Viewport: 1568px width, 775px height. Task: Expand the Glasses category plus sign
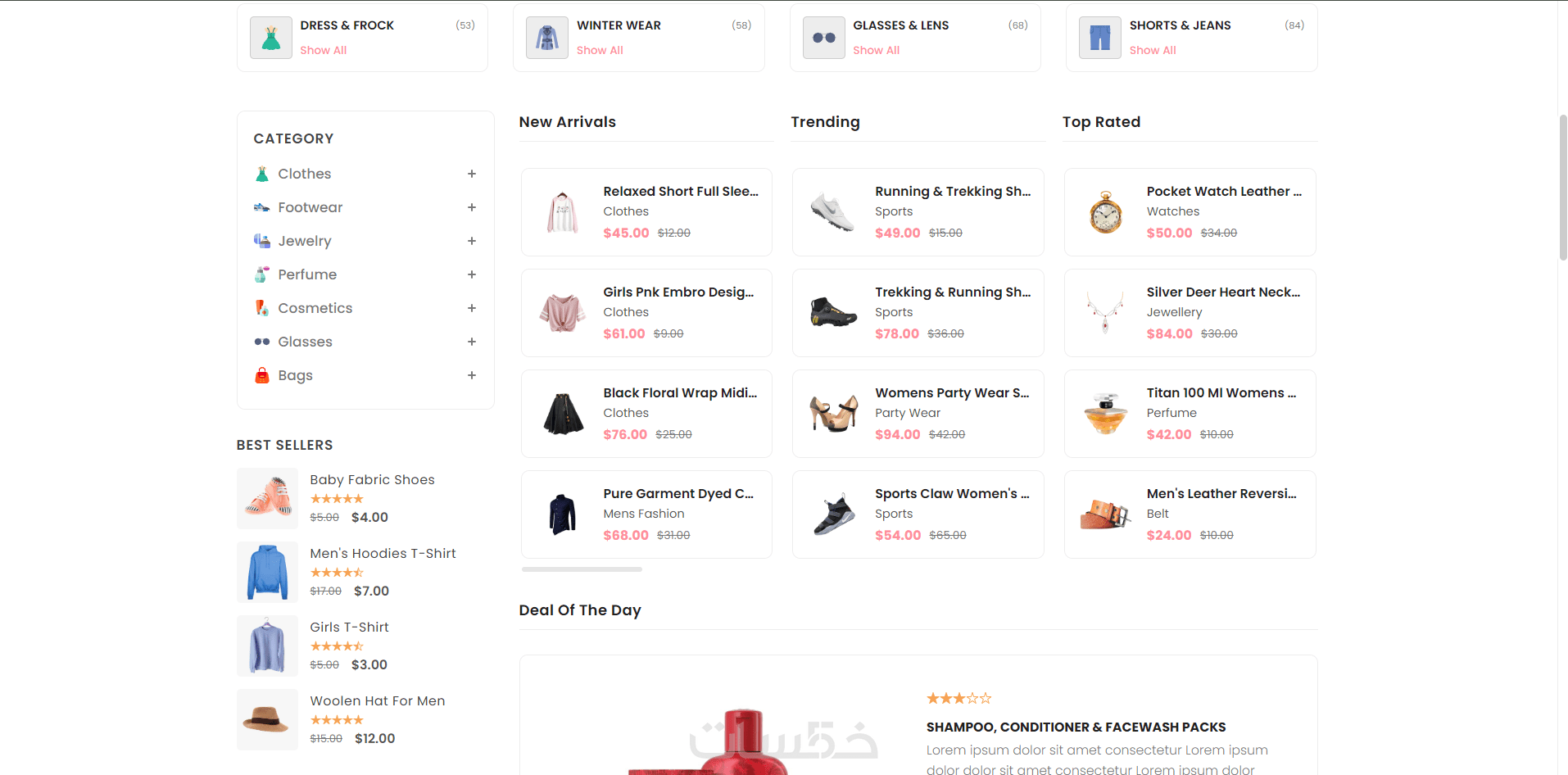(472, 342)
